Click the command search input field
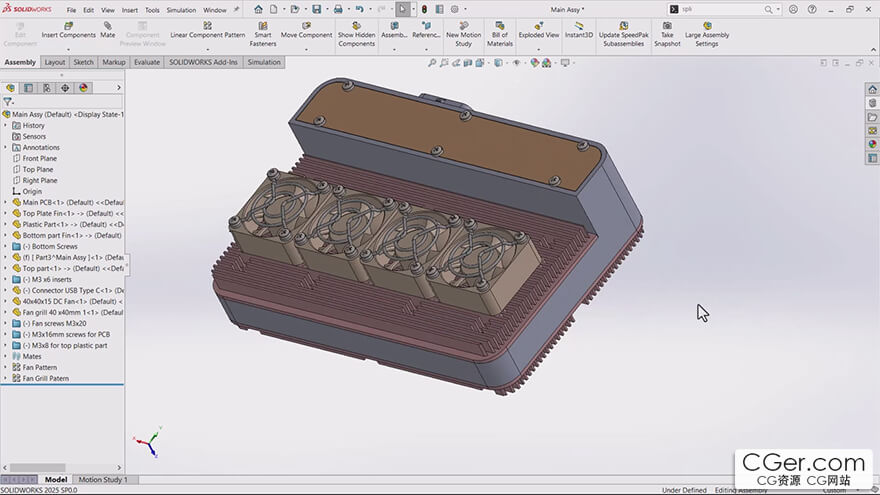 [715, 9]
